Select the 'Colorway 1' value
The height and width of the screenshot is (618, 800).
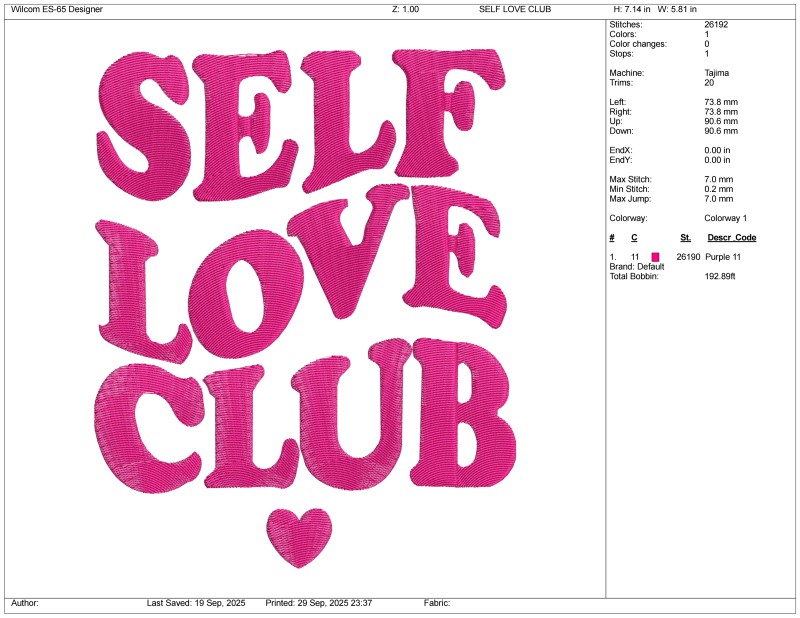(x=726, y=218)
